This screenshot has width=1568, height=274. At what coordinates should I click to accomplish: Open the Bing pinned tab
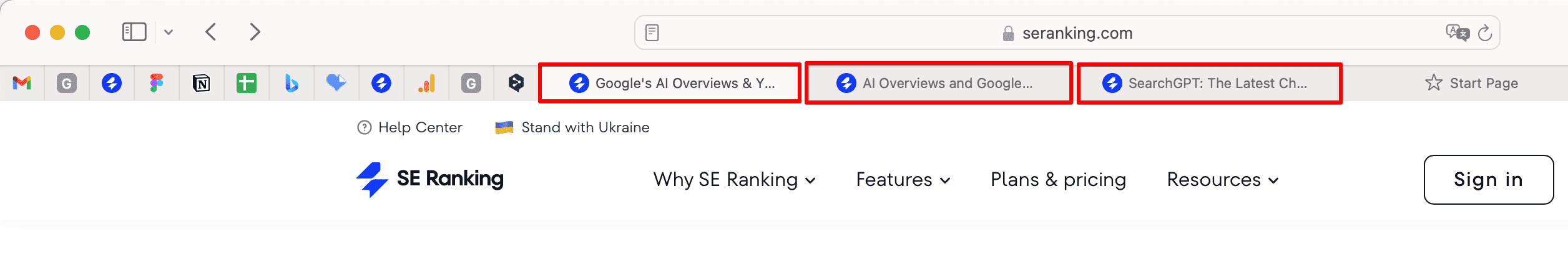click(x=292, y=83)
